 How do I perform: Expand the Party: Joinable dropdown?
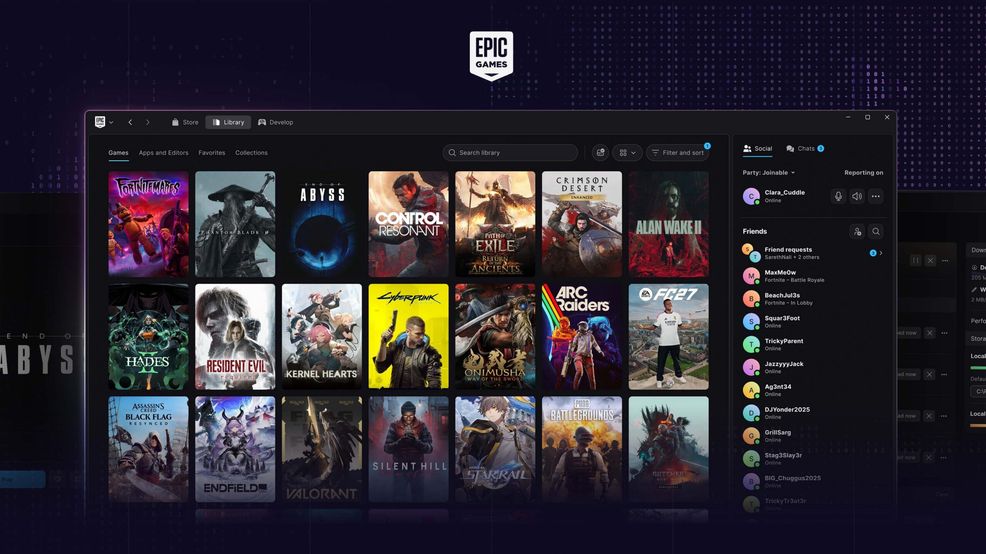tap(768, 172)
